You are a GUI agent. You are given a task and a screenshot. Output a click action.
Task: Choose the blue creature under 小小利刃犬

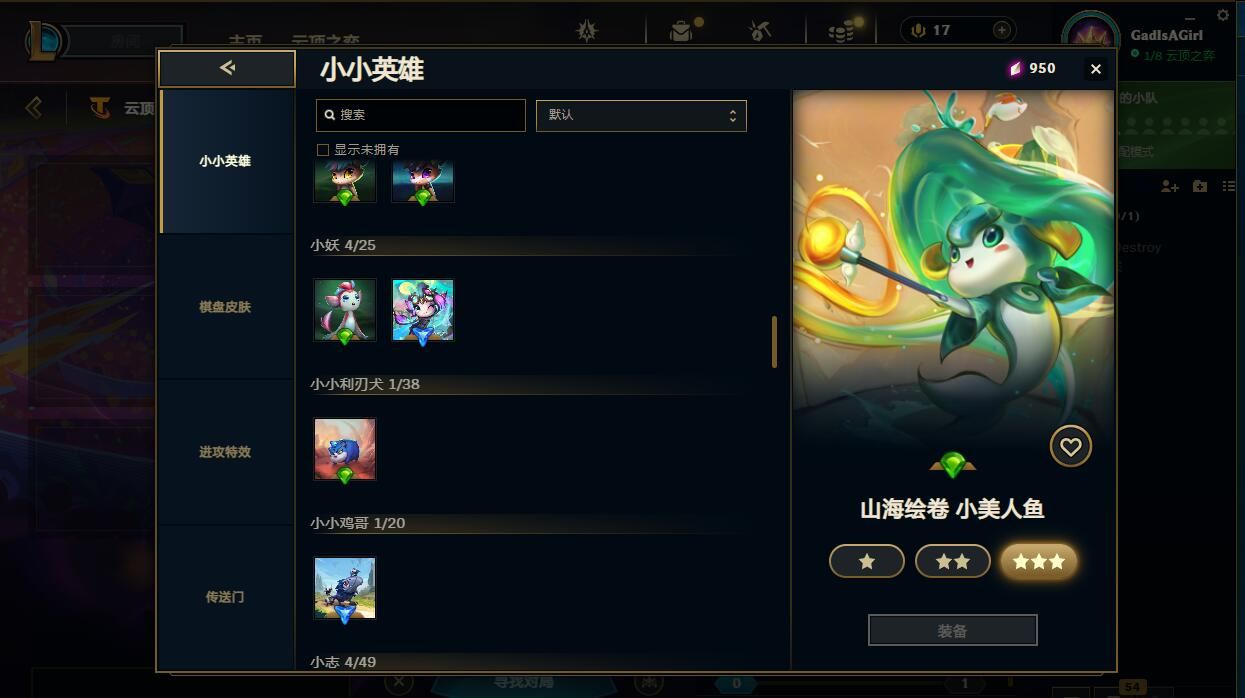345,449
